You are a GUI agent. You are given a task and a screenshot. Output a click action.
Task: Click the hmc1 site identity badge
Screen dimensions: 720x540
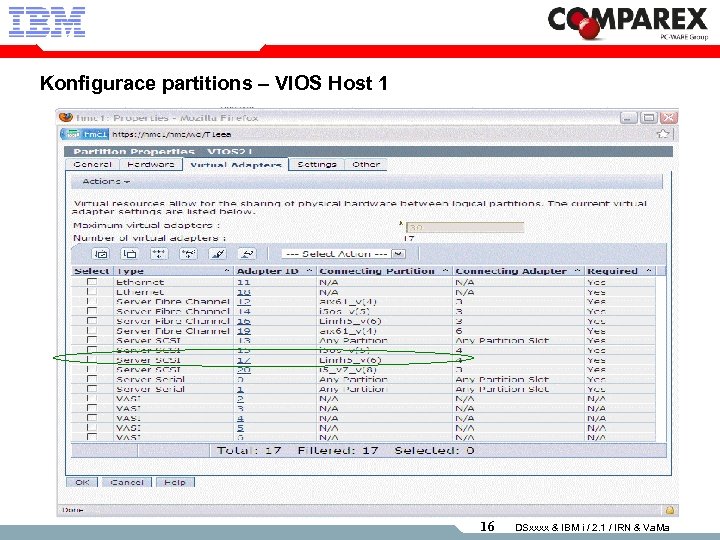click(84, 134)
